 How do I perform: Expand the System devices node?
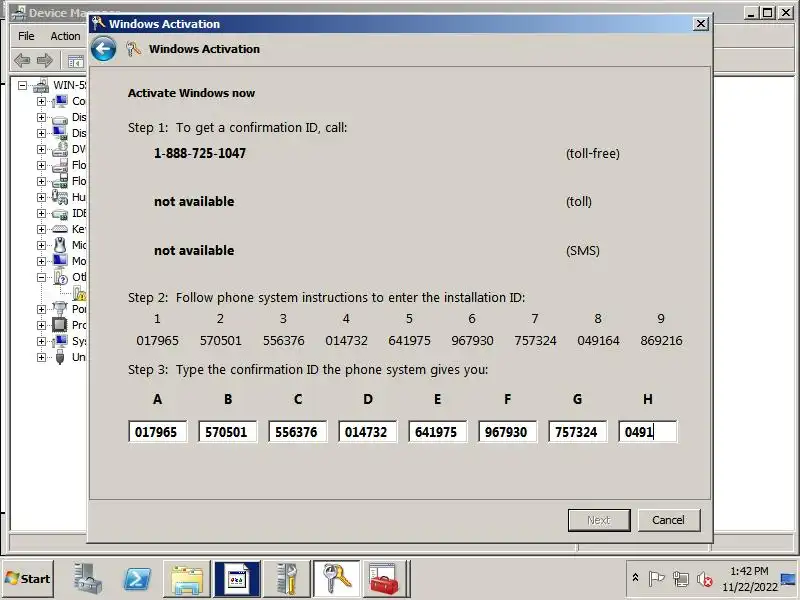pyautogui.click(x=41, y=341)
